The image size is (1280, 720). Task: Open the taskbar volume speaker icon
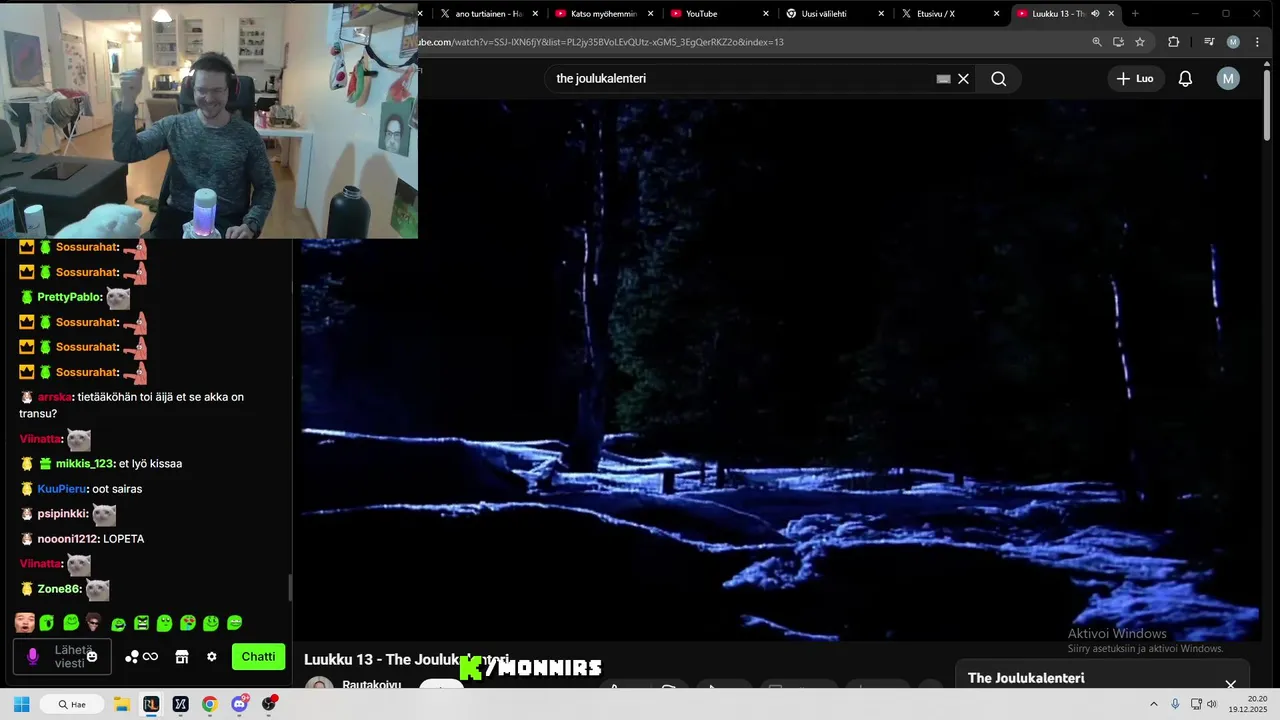click(1212, 704)
